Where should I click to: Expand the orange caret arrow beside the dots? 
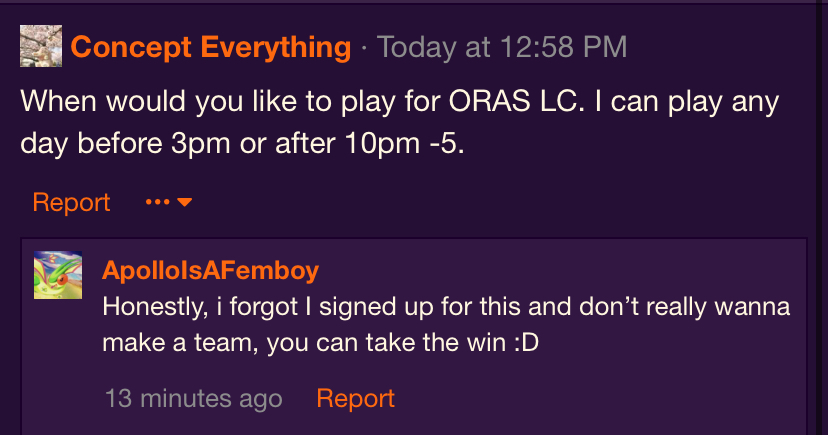[x=184, y=202]
